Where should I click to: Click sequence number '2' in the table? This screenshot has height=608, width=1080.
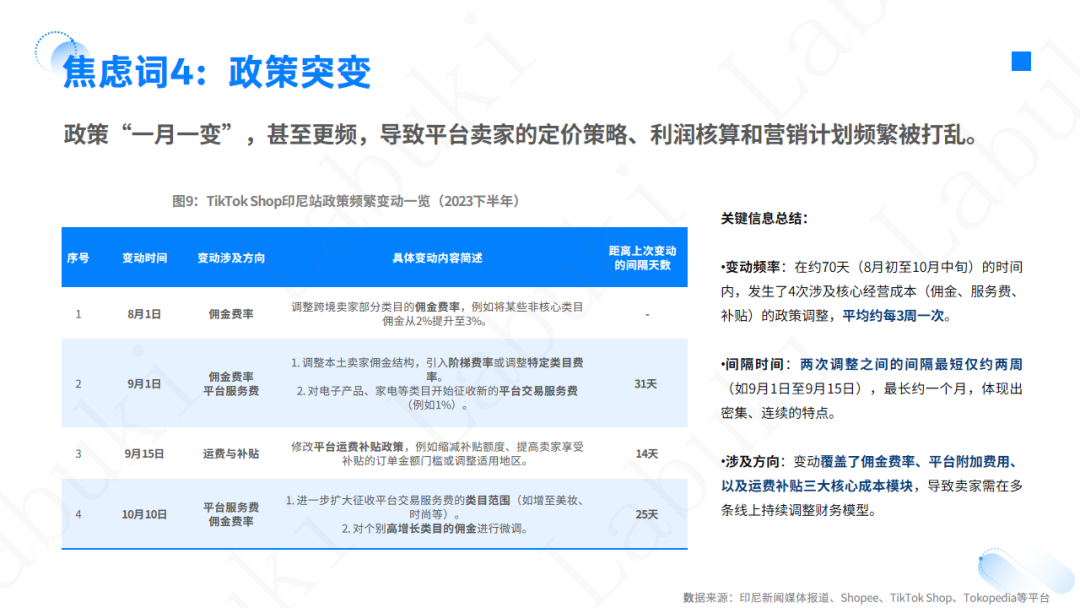(x=78, y=384)
